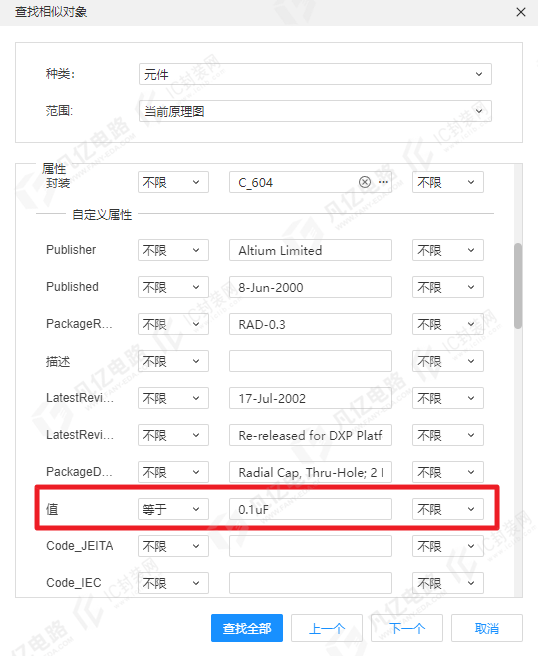Open 值 row right 不限 dropdown
This screenshot has height=656, width=538.
coord(448,509)
